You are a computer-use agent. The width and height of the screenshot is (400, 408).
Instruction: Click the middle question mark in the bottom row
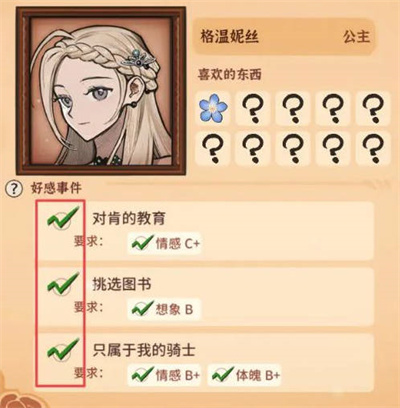293,149
